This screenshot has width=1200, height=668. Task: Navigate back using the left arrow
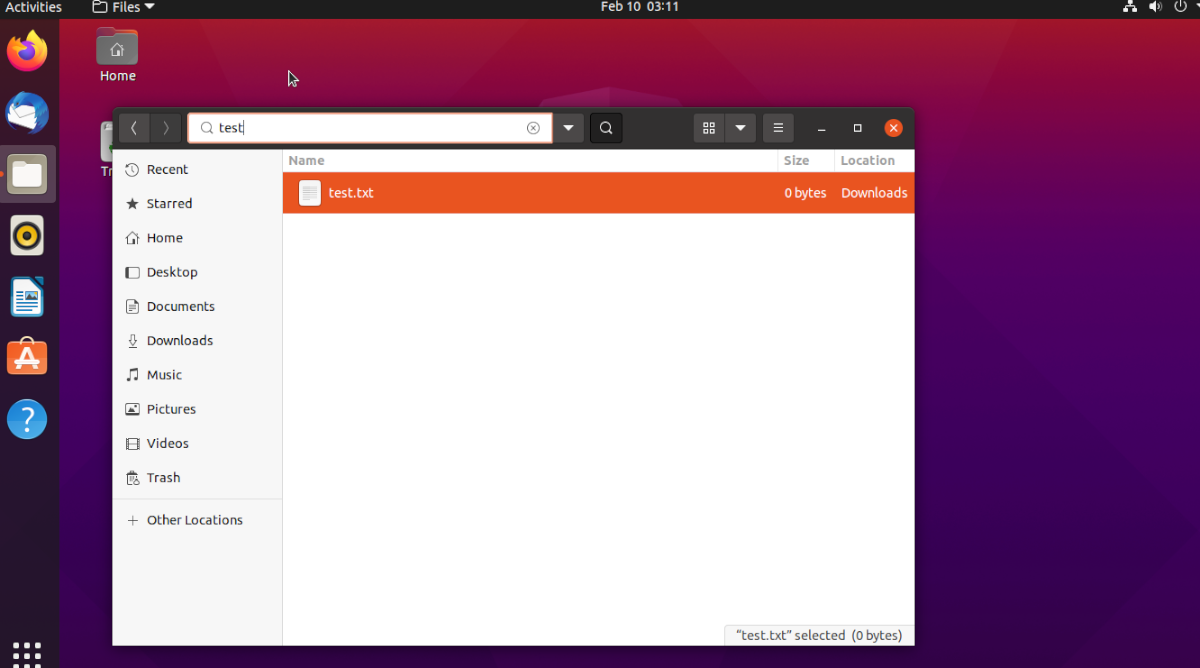(x=133, y=128)
